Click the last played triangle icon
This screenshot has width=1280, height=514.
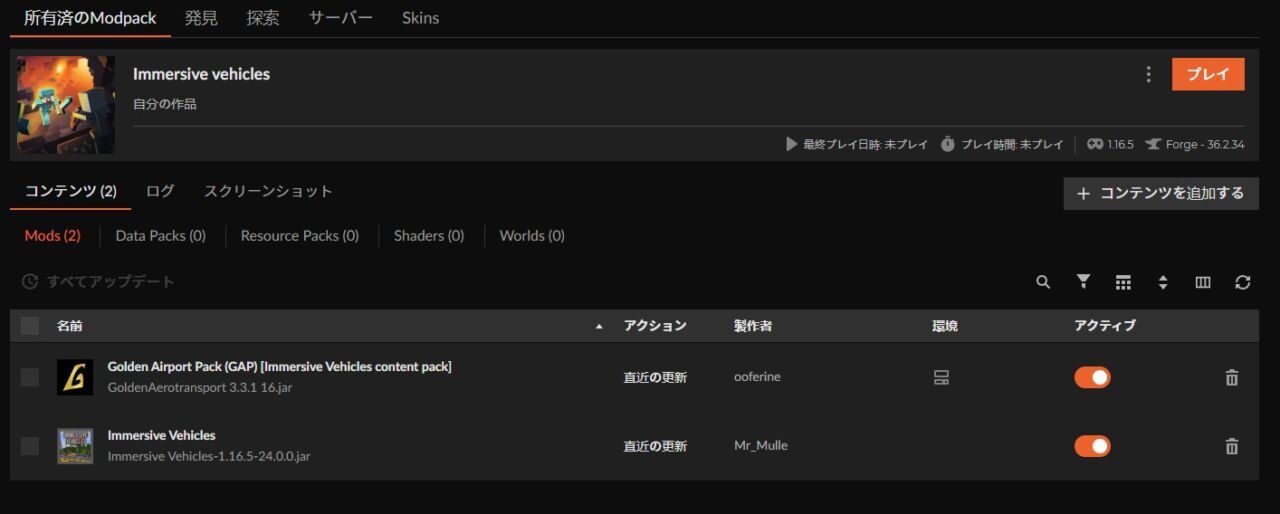click(792, 144)
